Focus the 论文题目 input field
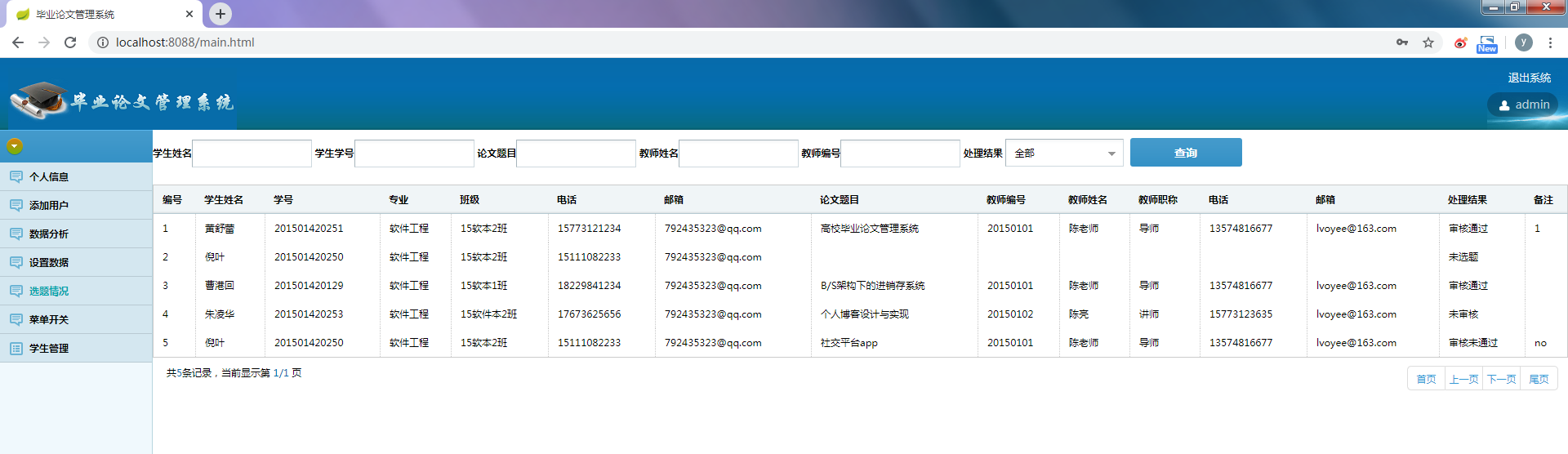This screenshot has height=454, width=1568. pyautogui.click(x=576, y=154)
